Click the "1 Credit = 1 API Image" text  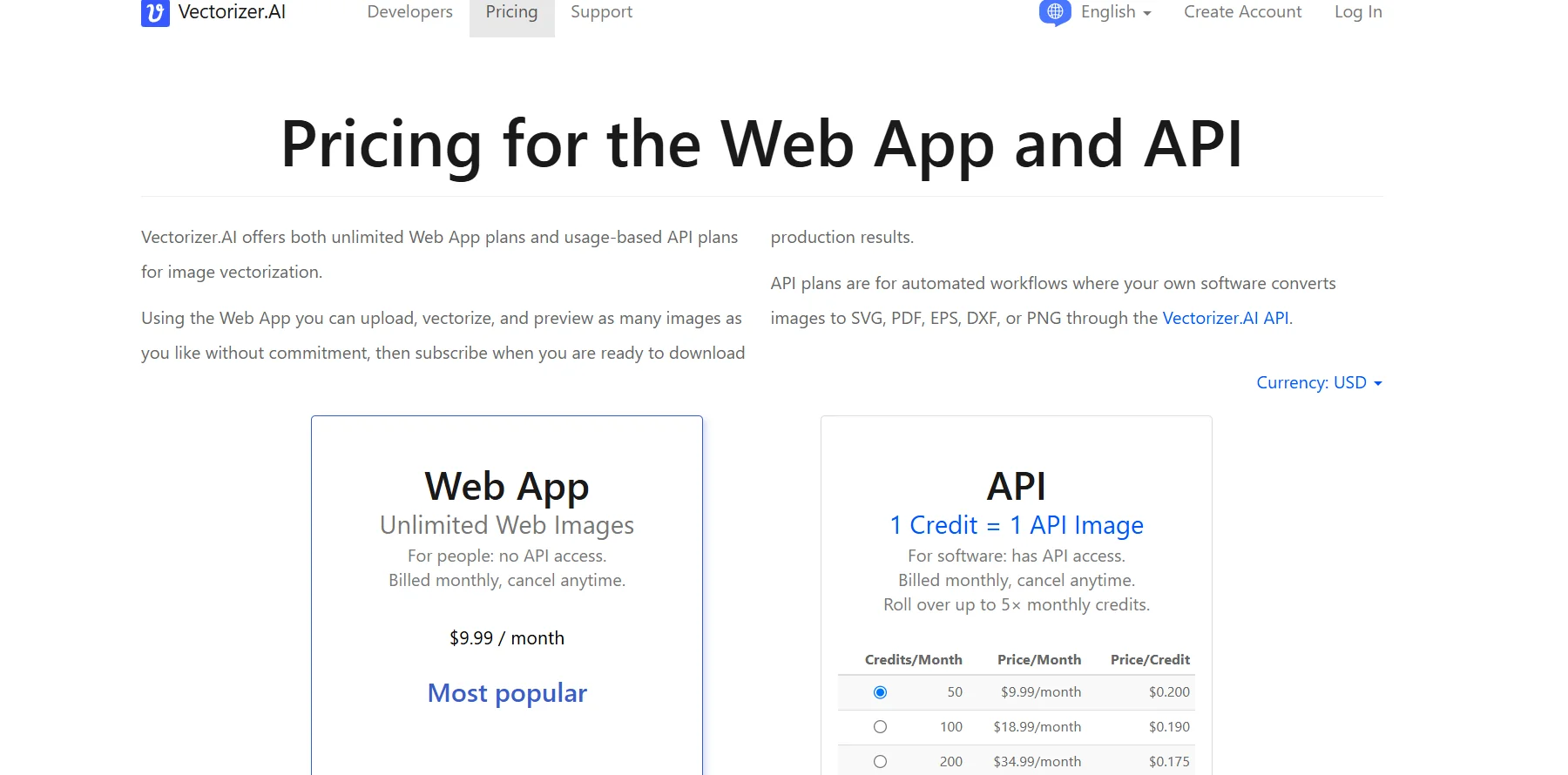pos(1017,525)
